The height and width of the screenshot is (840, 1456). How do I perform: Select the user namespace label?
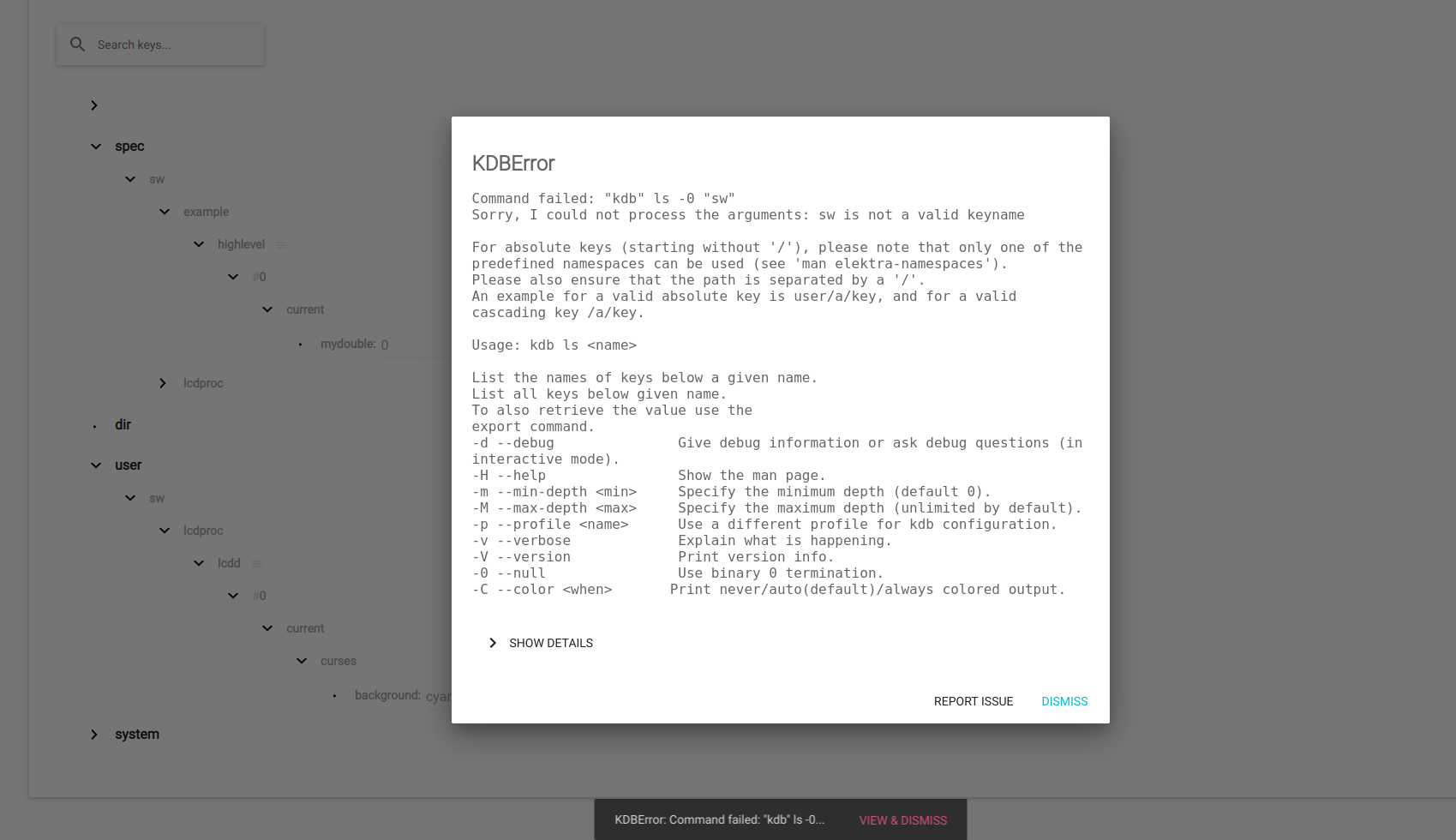coord(128,465)
